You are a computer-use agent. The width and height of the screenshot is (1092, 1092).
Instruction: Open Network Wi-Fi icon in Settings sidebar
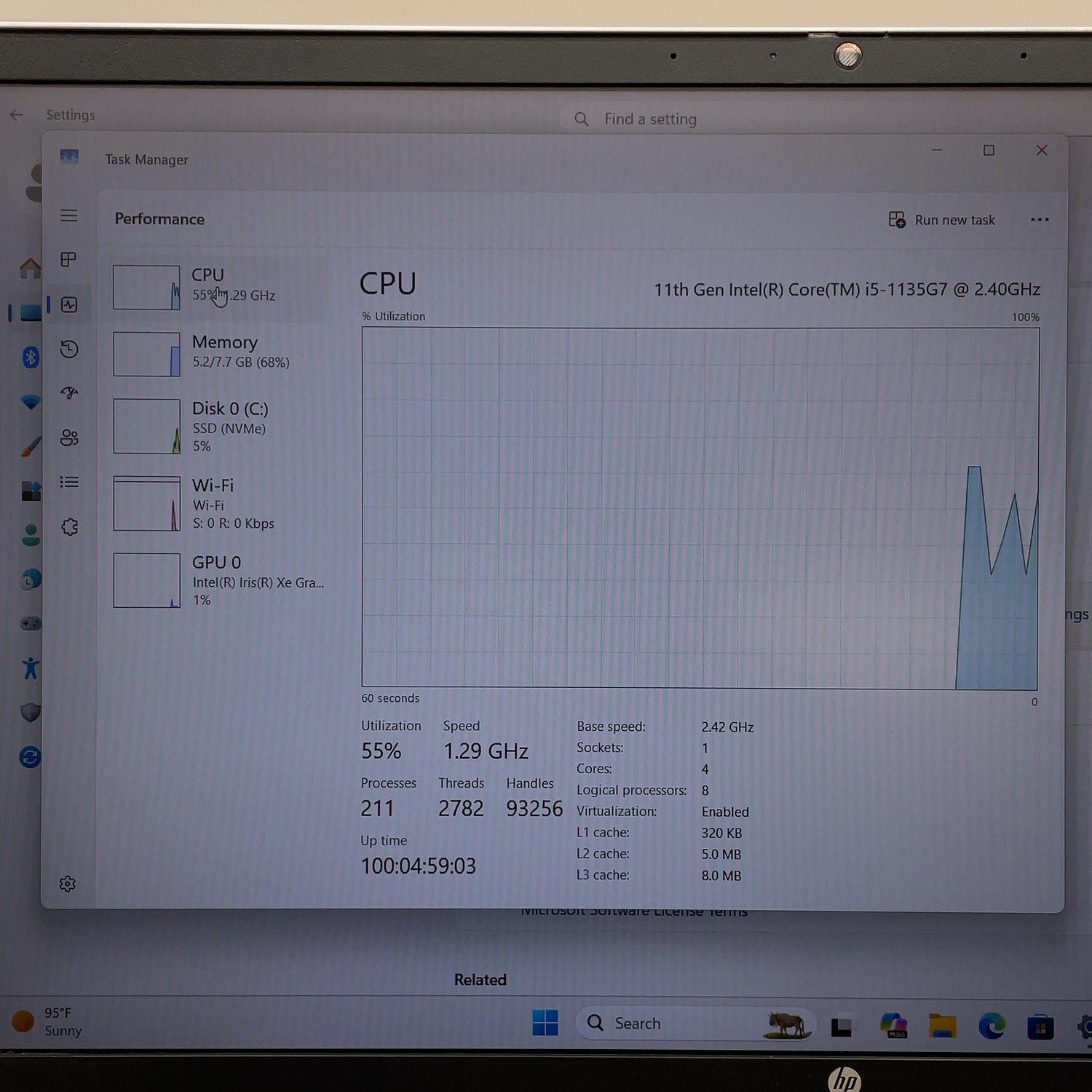[x=30, y=402]
